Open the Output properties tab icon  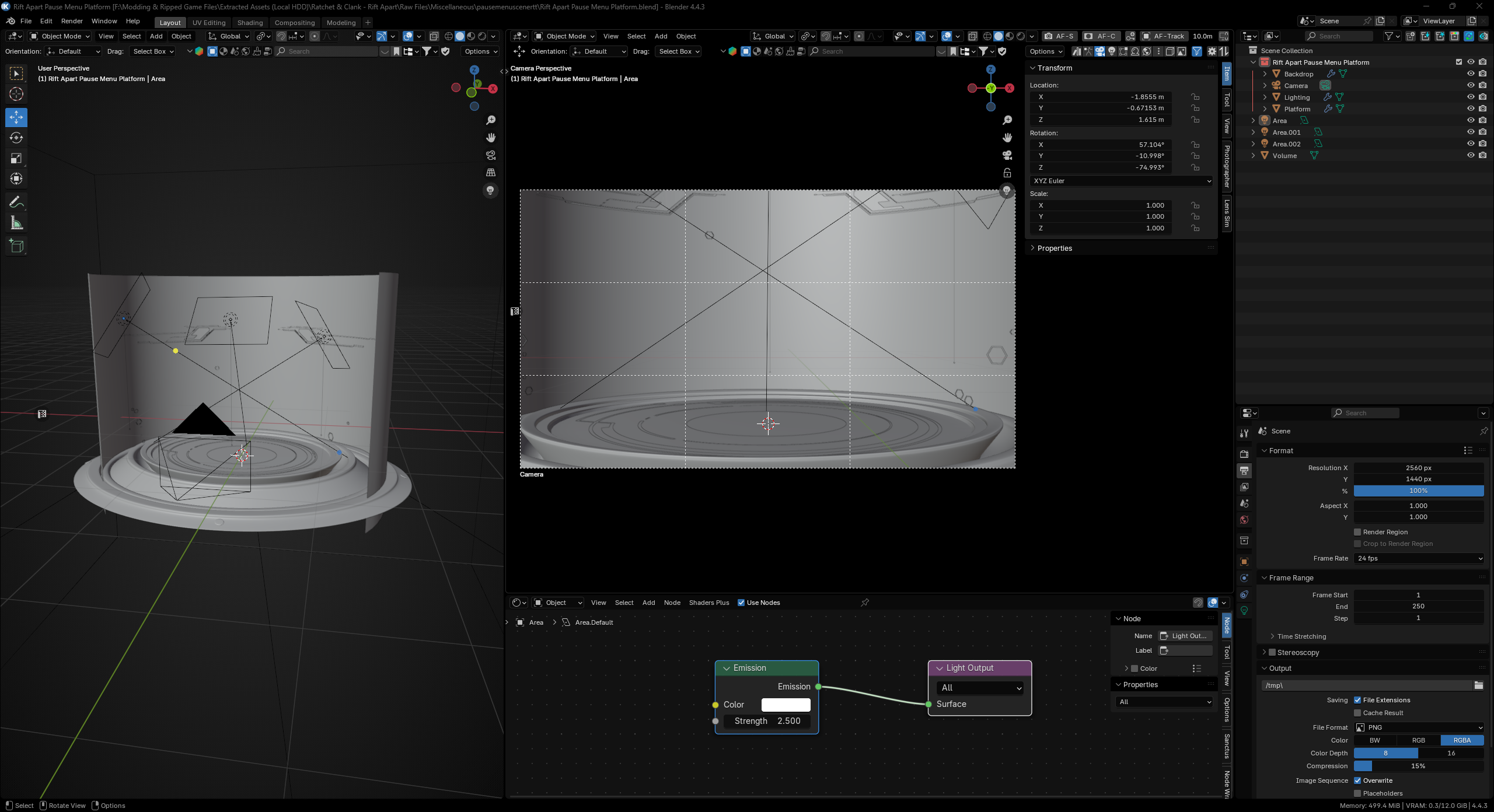pyautogui.click(x=1244, y=471)
